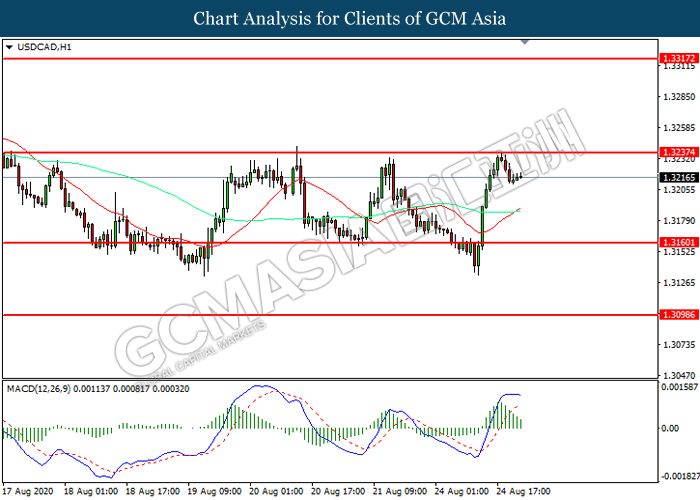Click the -0.001827 MACD scale value
This screenshot has width=700, height=500.
click(x=677, y=477)
